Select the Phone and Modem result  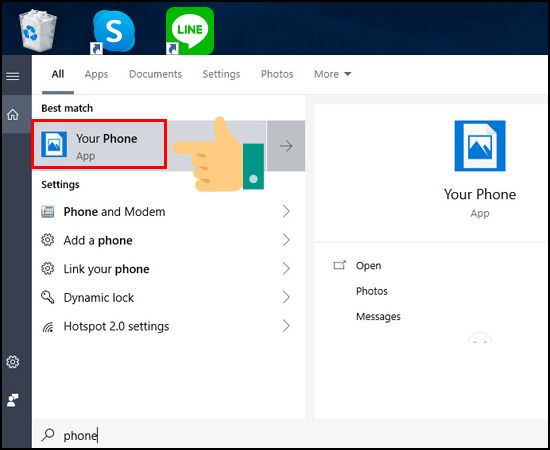click(x=168, y=211)
